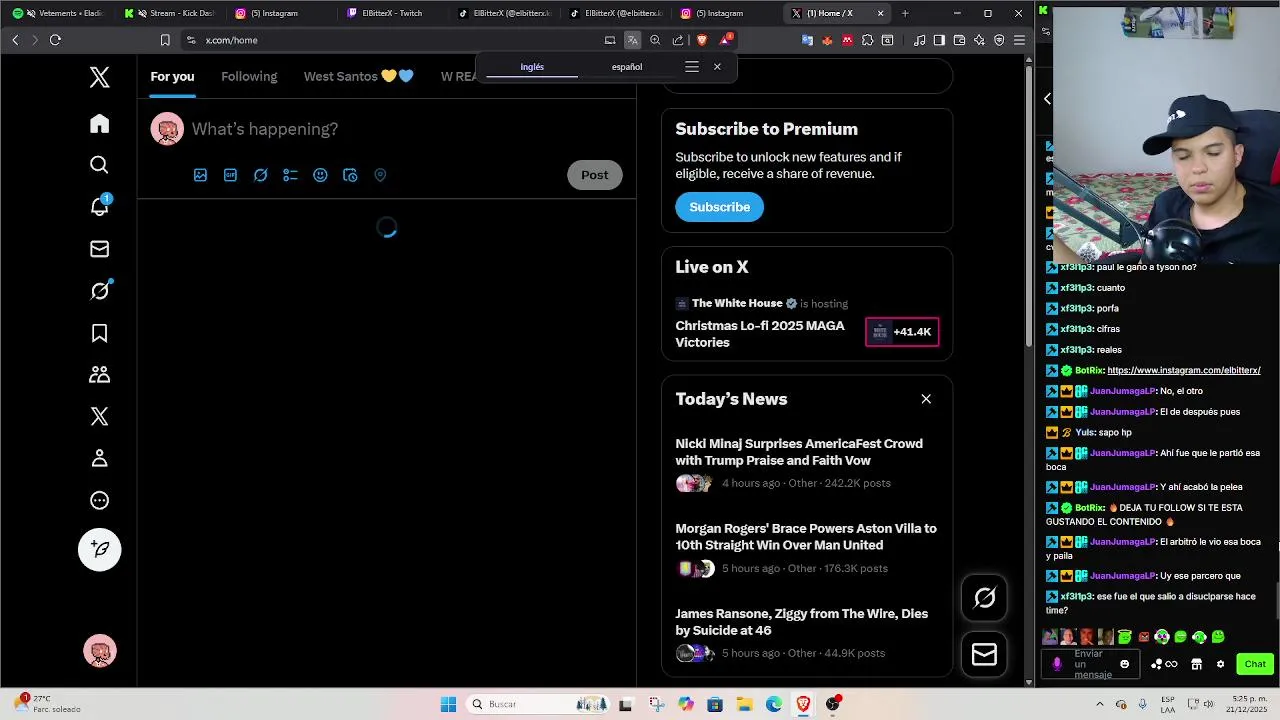Open Profile person icon in sidebar
Image resolution: width=1280 pixels, height=720 pixels.
pos(99,459)
